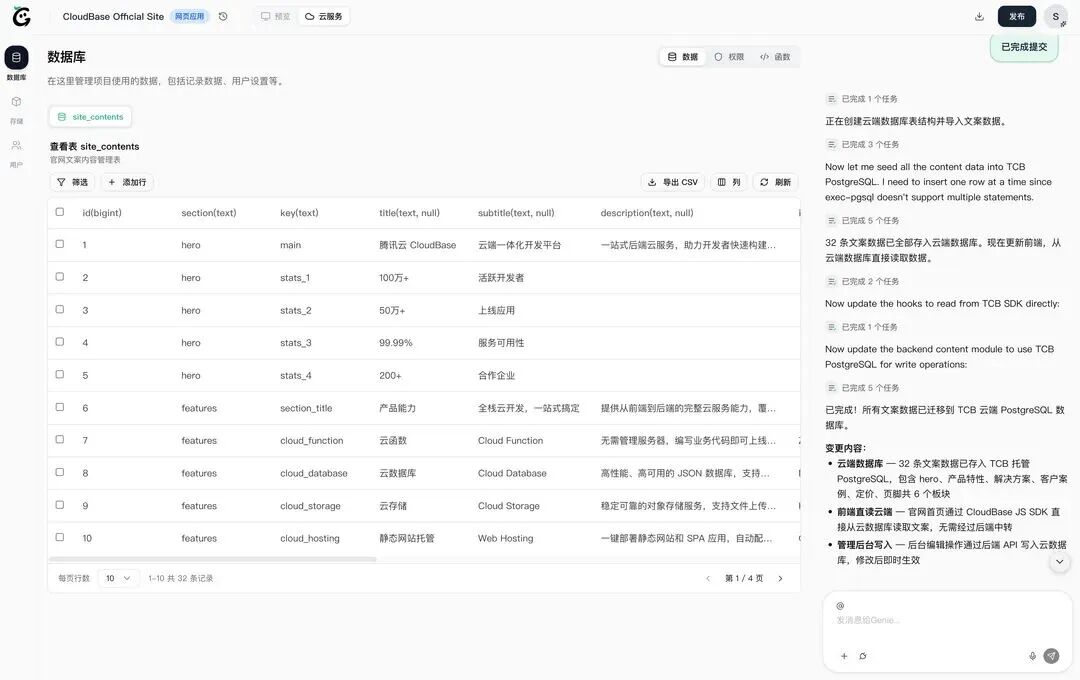
Task: Switch to the 数据 tab
Action: pos(683,57)
